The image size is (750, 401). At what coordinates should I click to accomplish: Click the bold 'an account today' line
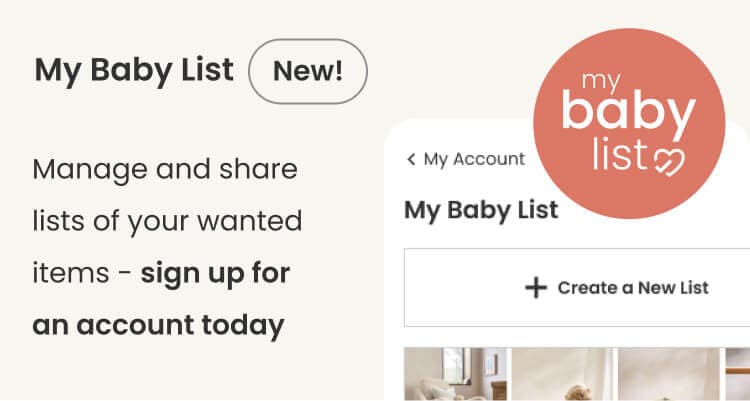click(158, 325)
